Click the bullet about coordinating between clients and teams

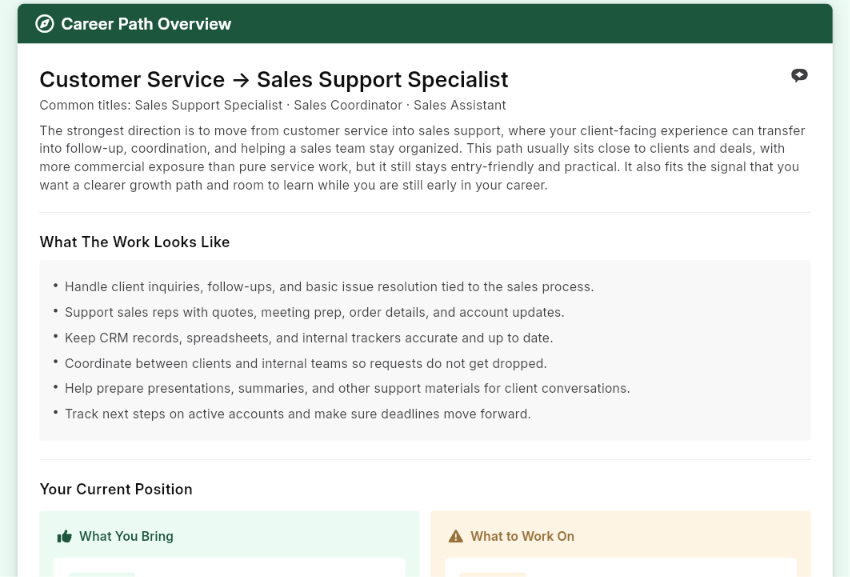(306, 363)
